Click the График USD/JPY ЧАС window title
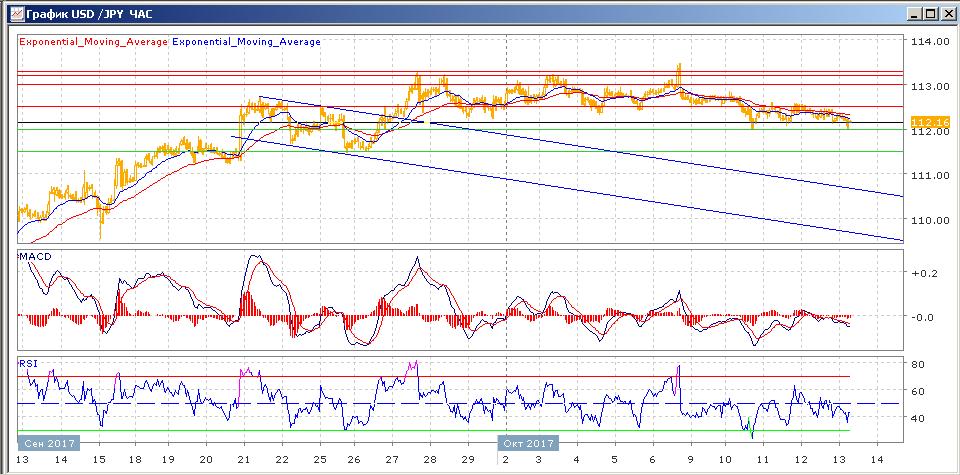Screen dimensions: 960x475 click(91, 13)
